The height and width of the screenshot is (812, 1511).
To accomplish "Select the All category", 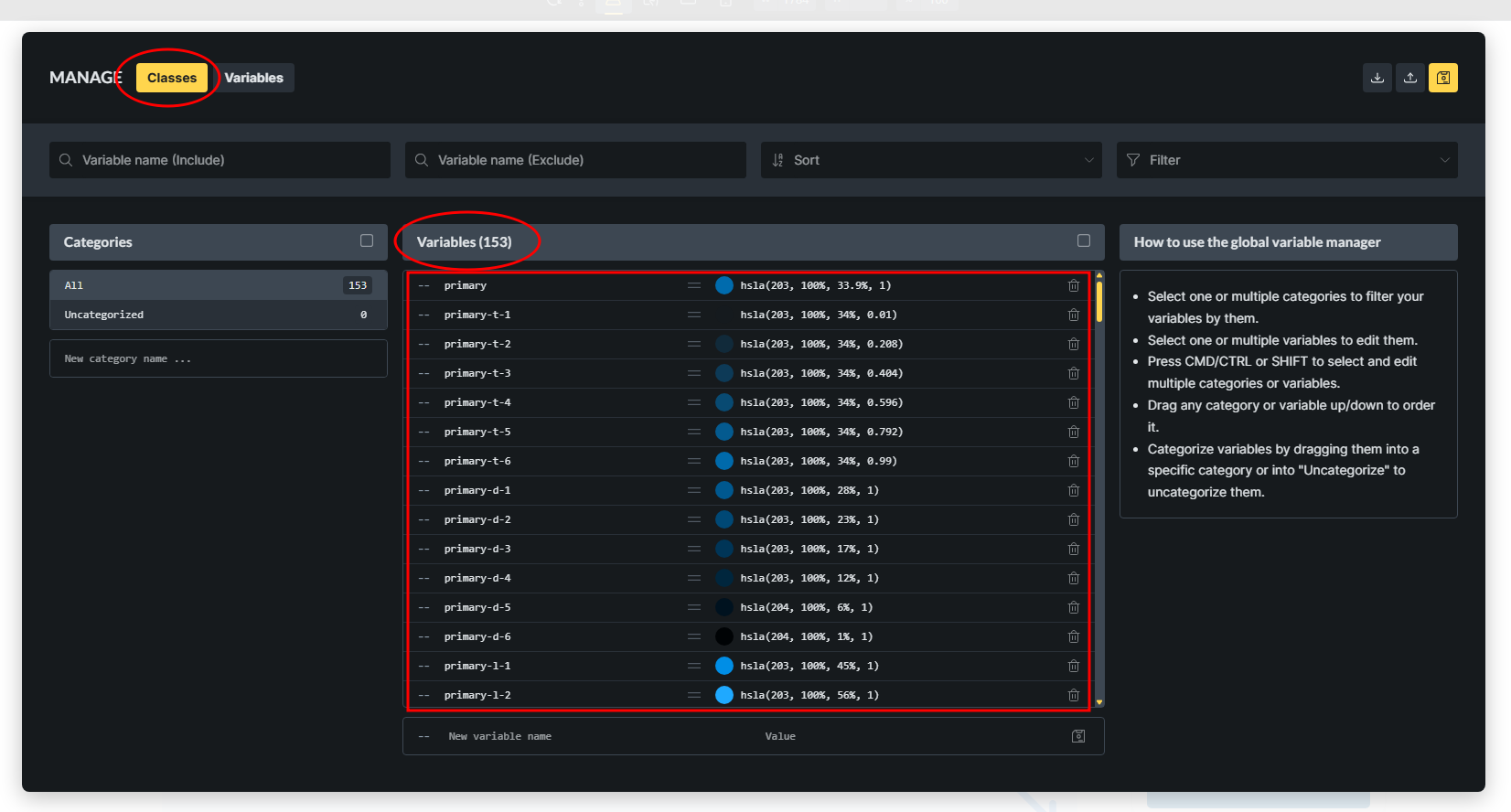I will [x=218, y=285].
